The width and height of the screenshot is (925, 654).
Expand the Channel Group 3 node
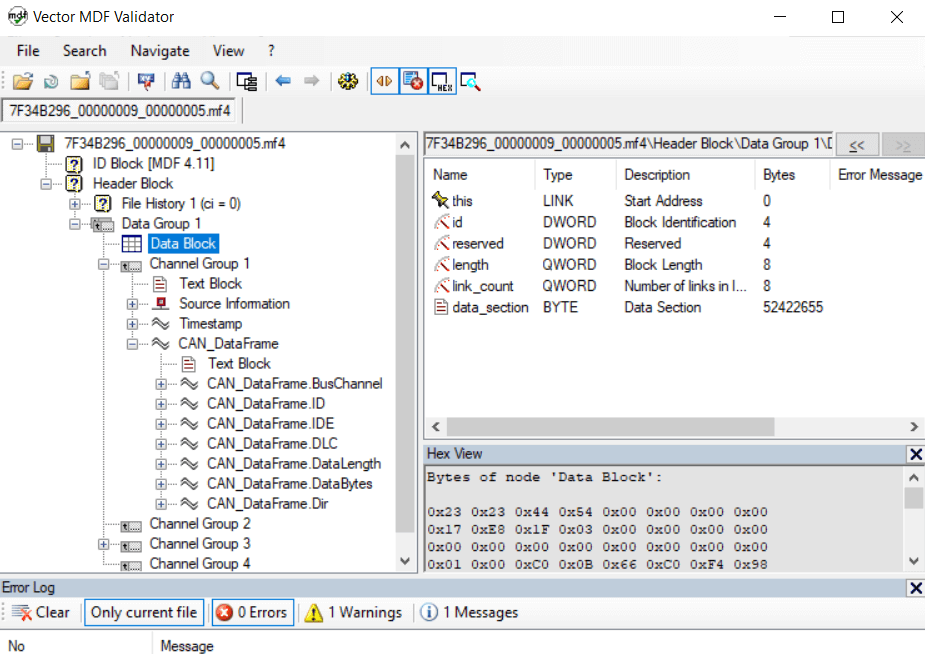point(103,544)
